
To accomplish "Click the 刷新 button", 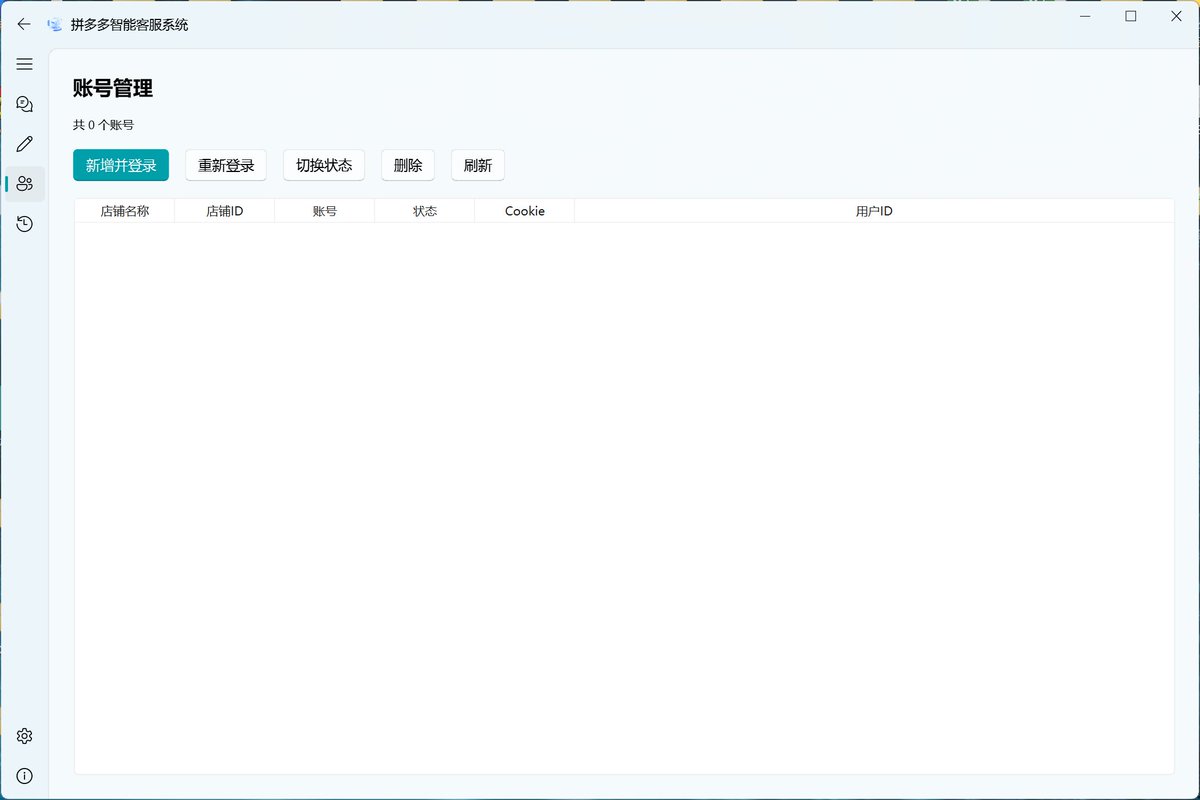I will (478, 165).
